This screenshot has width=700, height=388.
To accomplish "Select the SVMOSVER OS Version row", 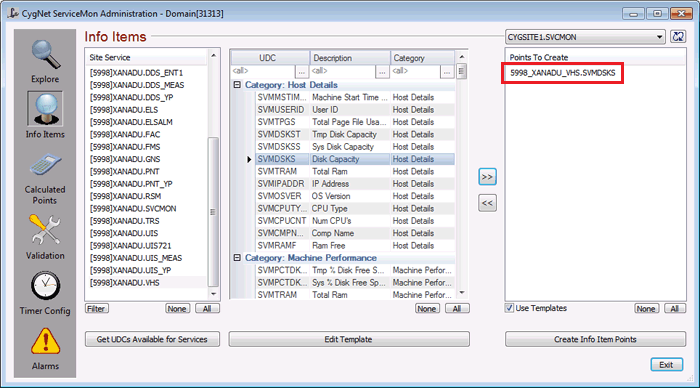I will (x=355, y=196).
